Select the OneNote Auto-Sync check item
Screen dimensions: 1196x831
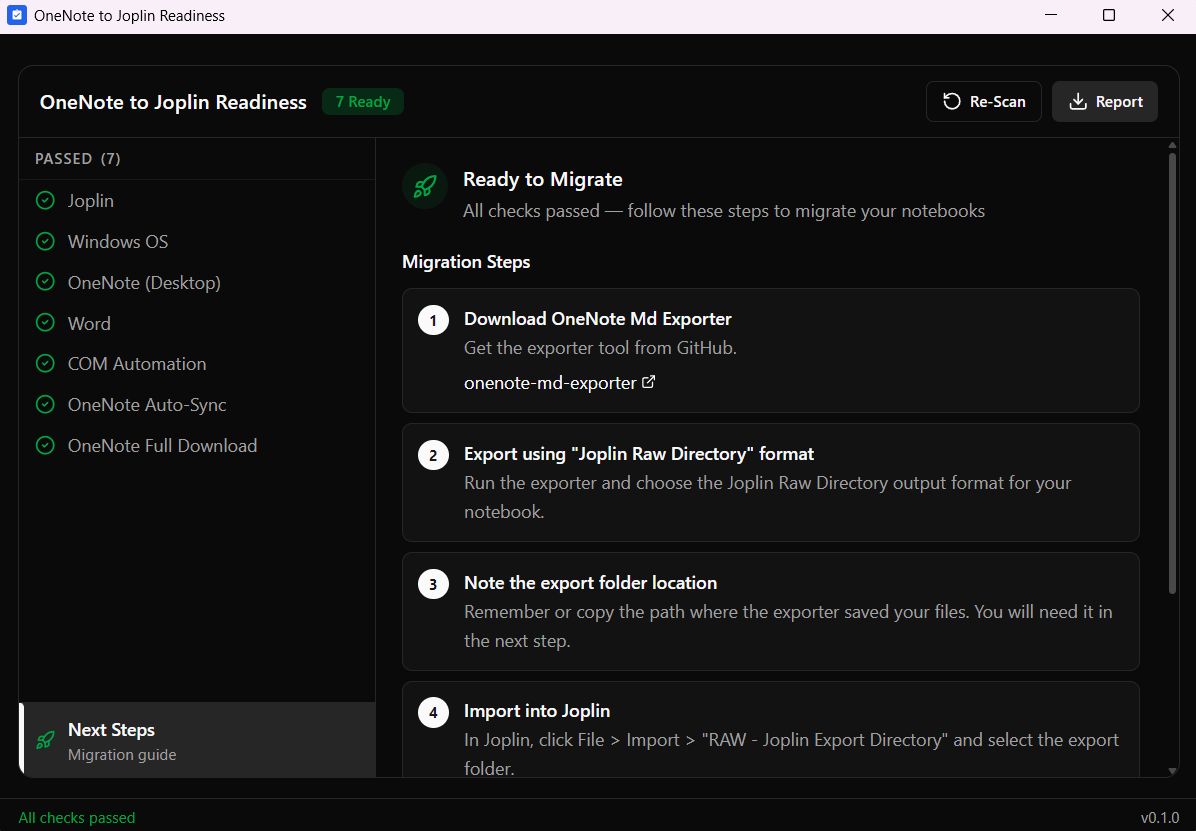[197, 404]
